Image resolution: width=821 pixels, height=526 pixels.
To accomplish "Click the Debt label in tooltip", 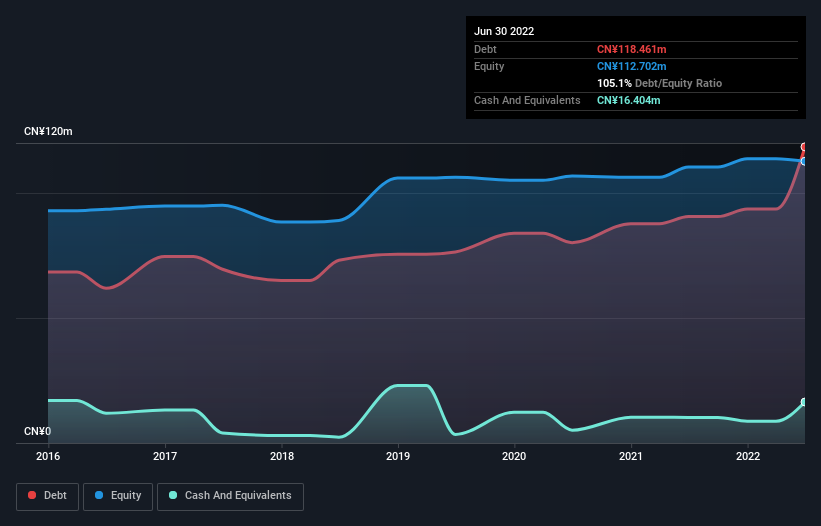I will click(x=485, y=49).
